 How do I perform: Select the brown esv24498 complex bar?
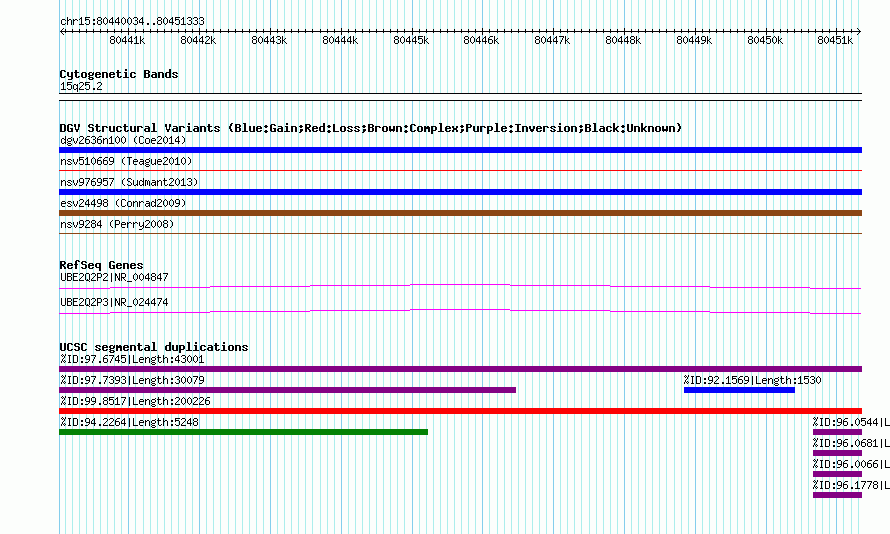coord(460,213)
